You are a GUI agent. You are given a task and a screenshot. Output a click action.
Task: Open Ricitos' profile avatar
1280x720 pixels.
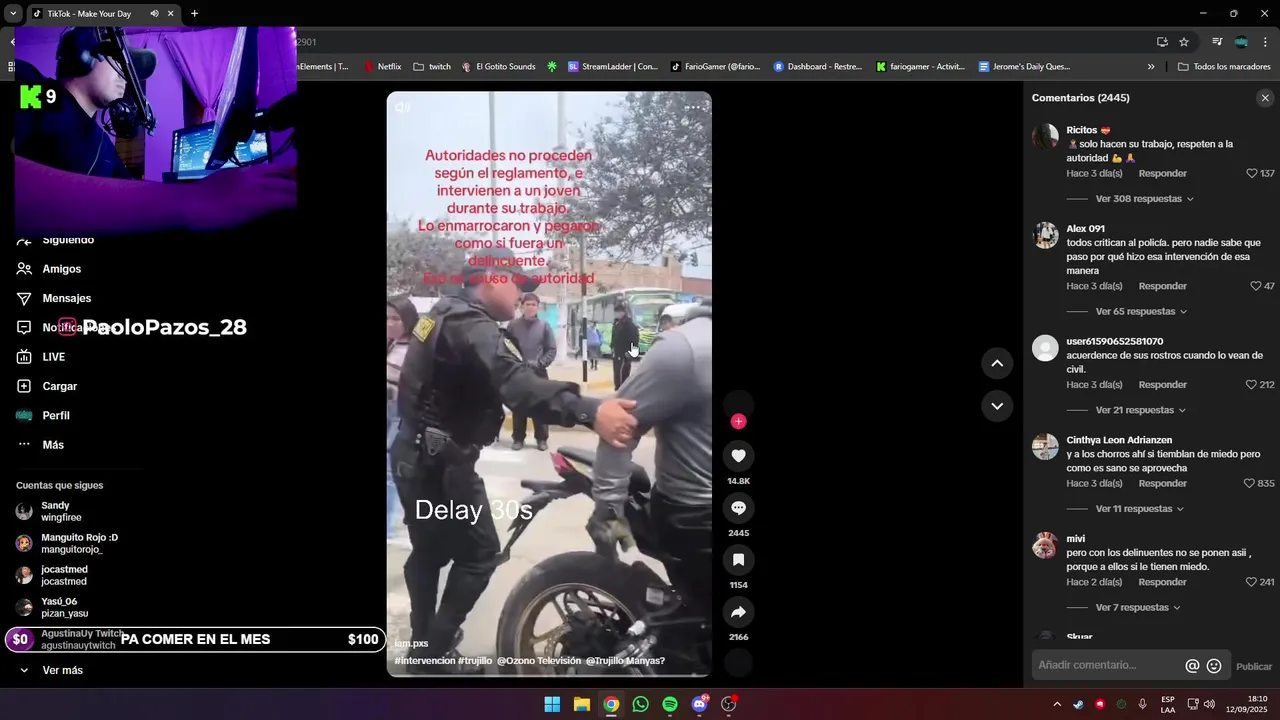tap(1045, 137)
